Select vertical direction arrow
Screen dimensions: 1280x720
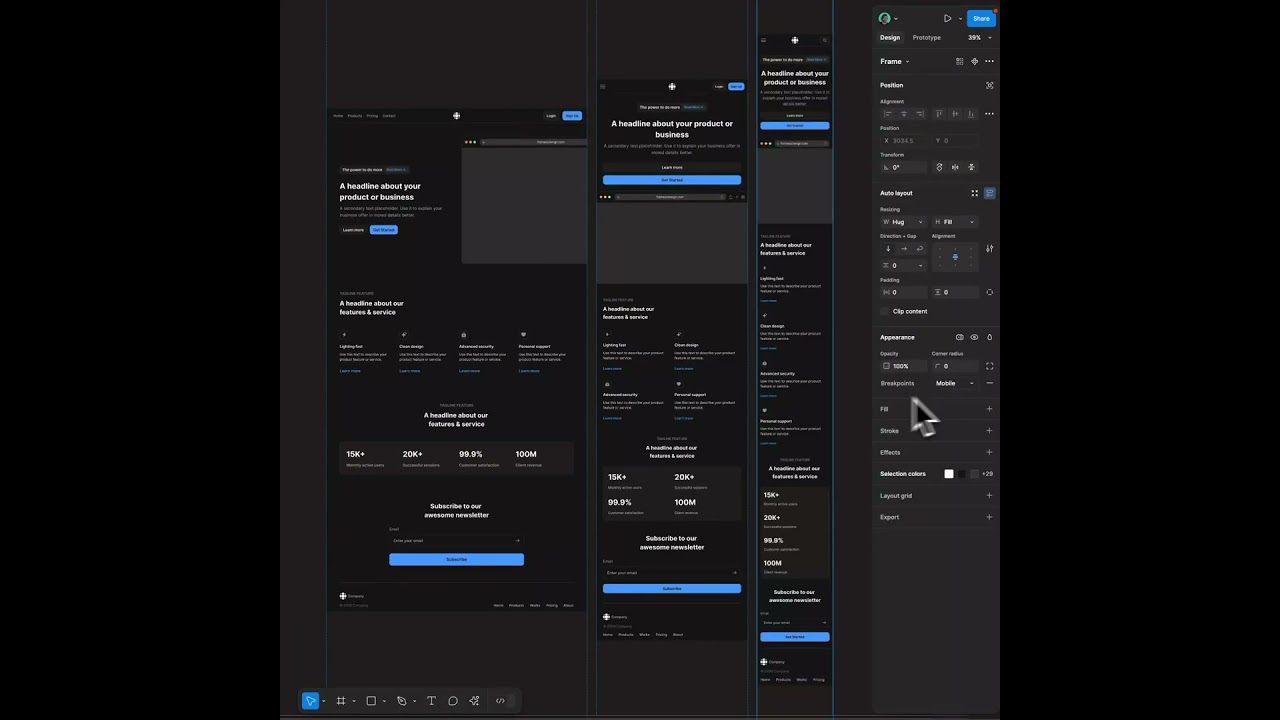[x=888, y=248]
